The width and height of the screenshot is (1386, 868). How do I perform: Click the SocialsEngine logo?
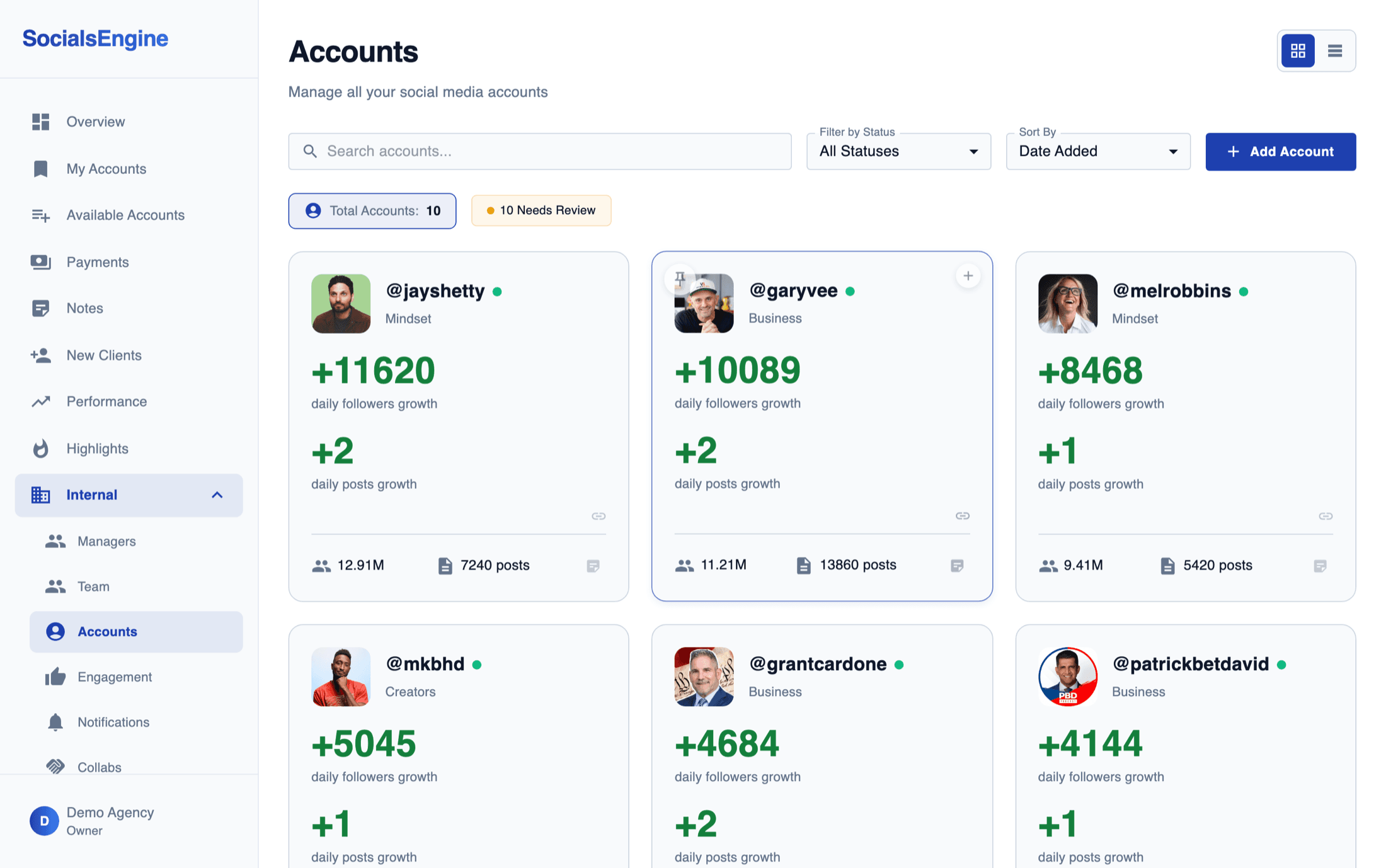pos(95,38)
